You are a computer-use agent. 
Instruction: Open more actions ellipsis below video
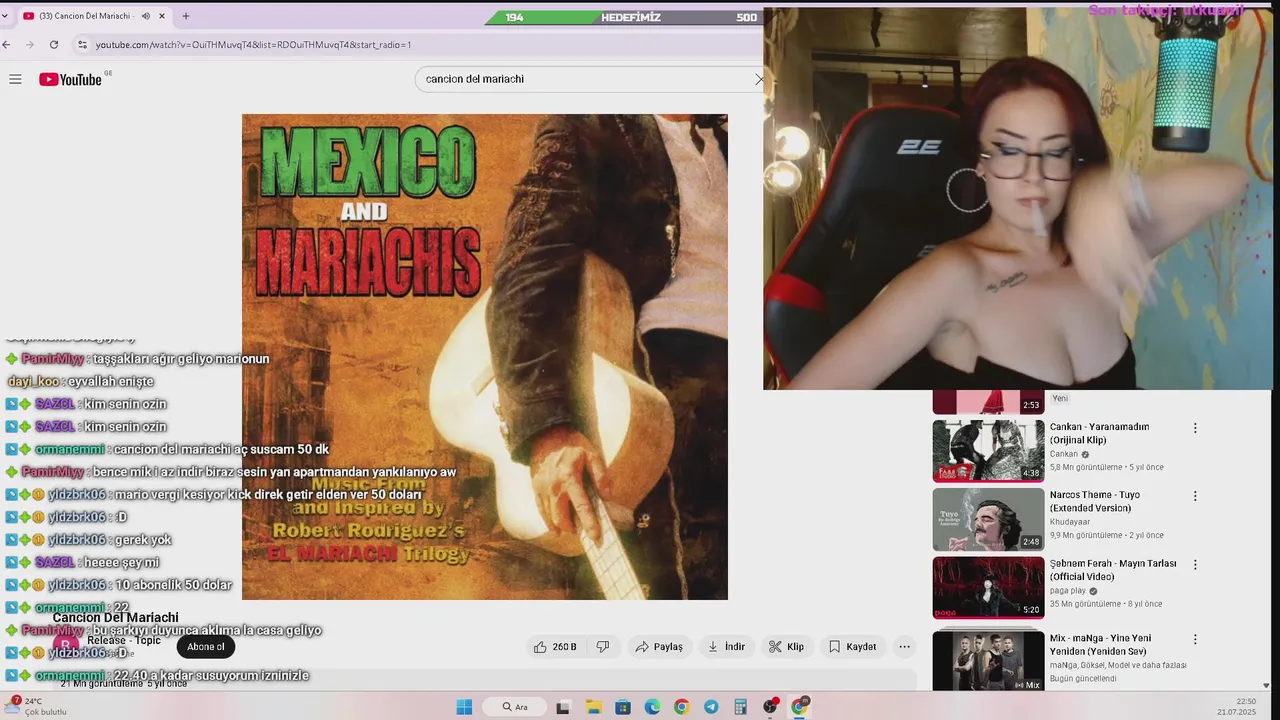(904, 647)
